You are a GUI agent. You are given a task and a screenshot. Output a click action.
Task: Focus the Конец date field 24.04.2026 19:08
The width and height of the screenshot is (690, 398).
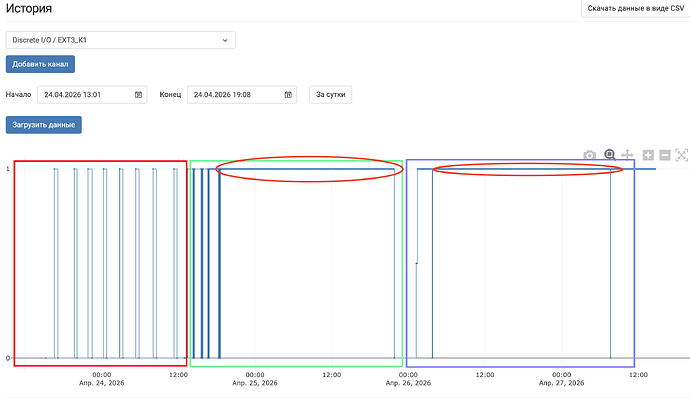point(242,95)
